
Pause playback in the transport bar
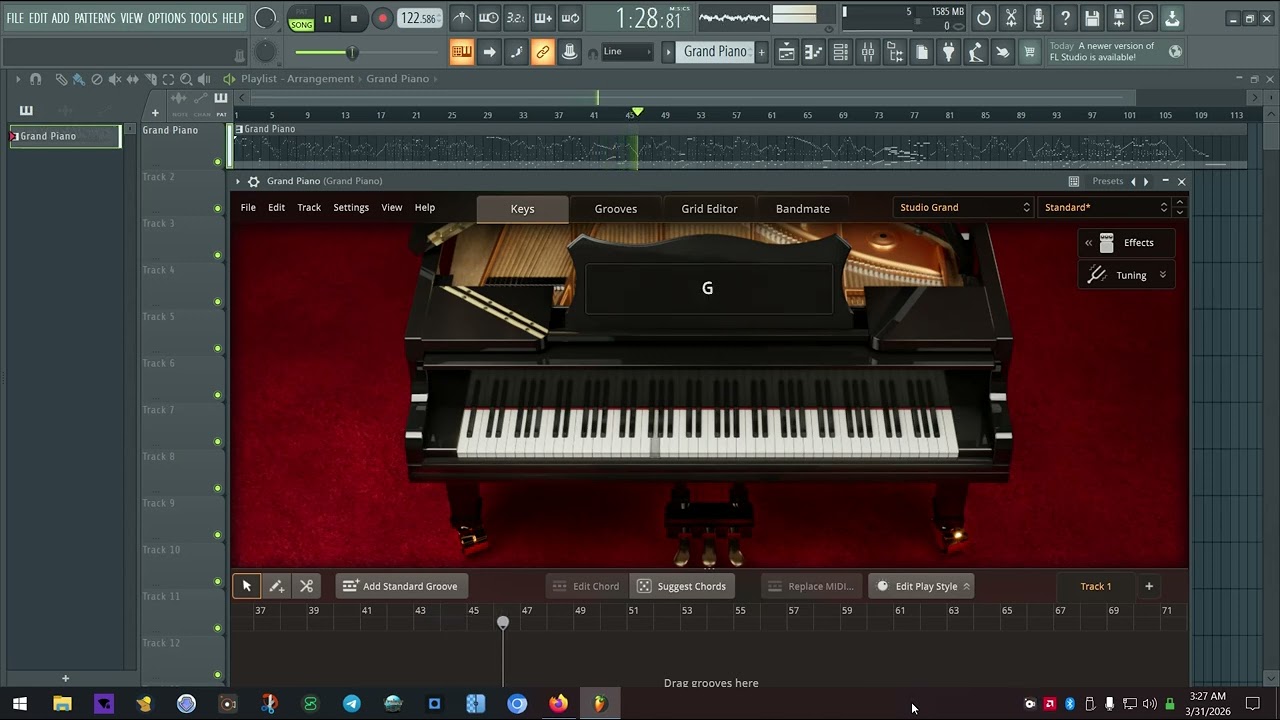(327, 18)
